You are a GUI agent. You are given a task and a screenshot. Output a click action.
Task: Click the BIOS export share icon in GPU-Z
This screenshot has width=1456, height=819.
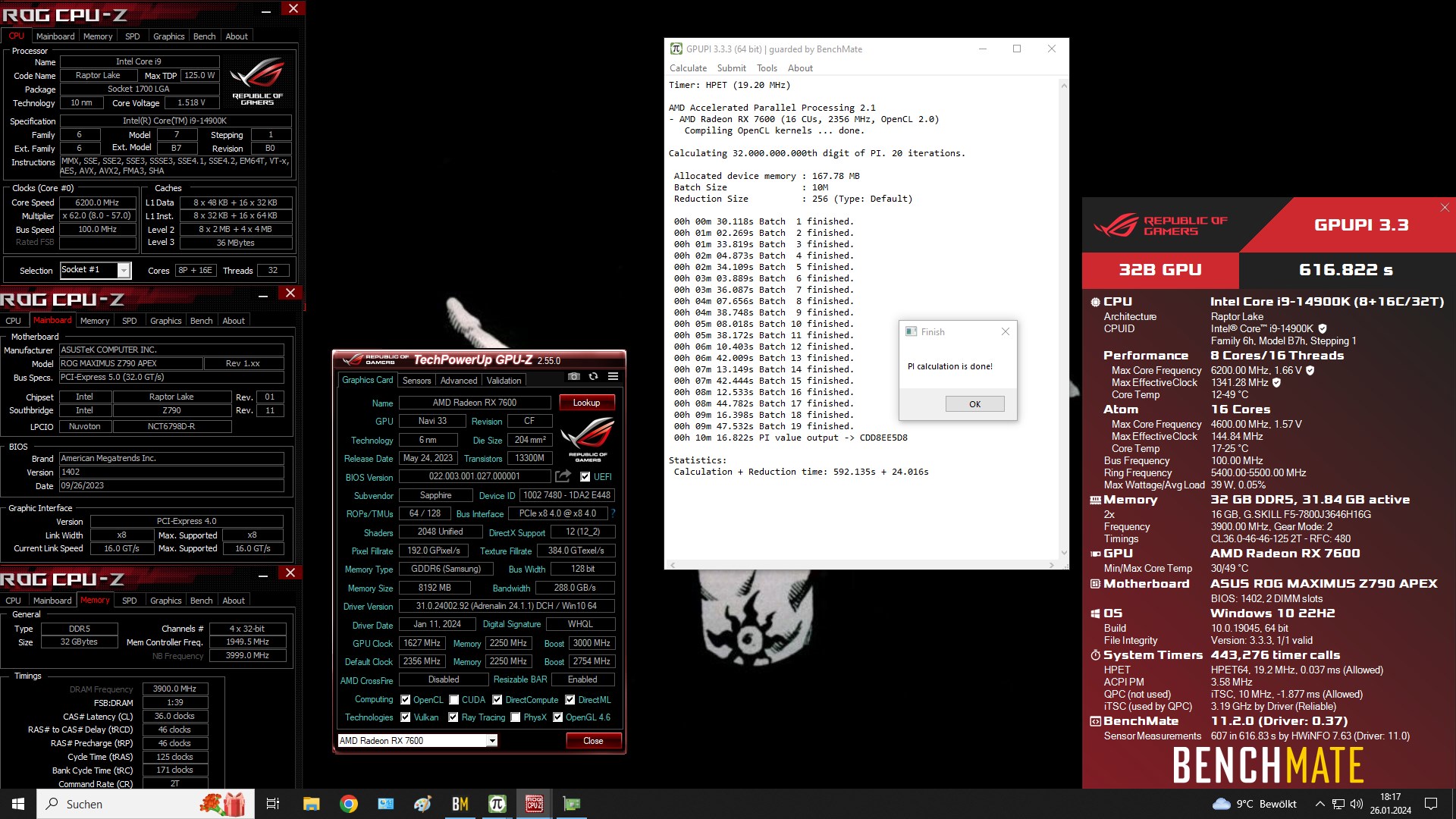click(563, 476)
